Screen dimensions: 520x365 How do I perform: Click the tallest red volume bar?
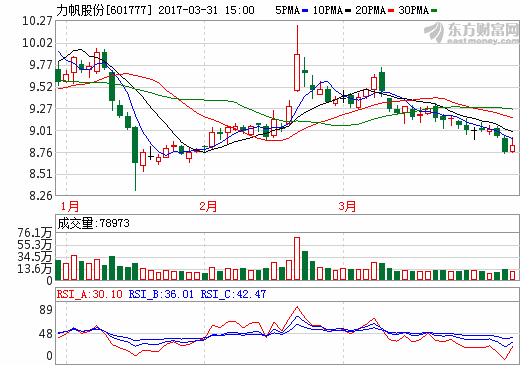pos(297,258)
